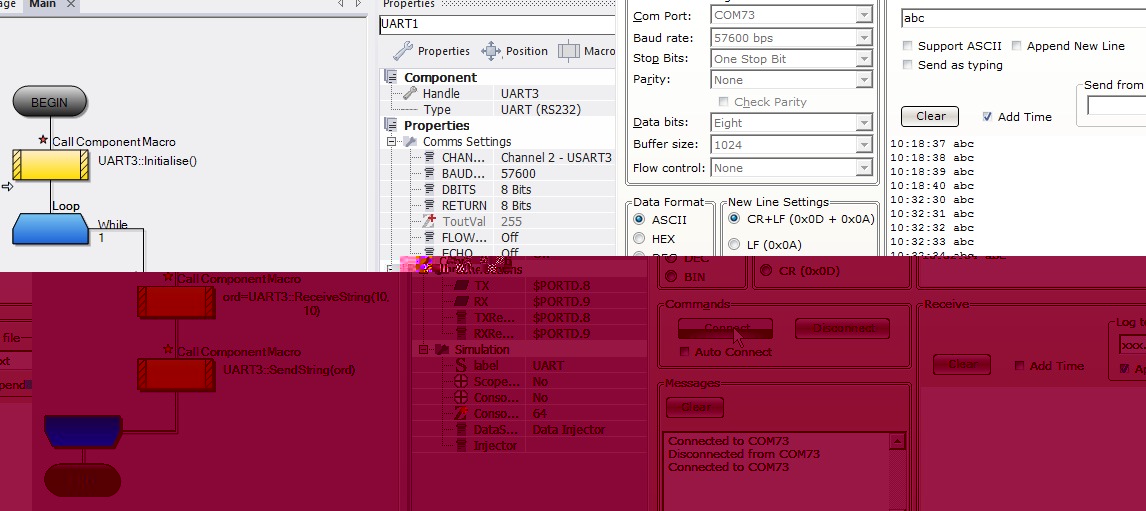Select the UART3::Initialise macro block
The width and height of the screenshot is (1146, 511).
click(50, 164)
